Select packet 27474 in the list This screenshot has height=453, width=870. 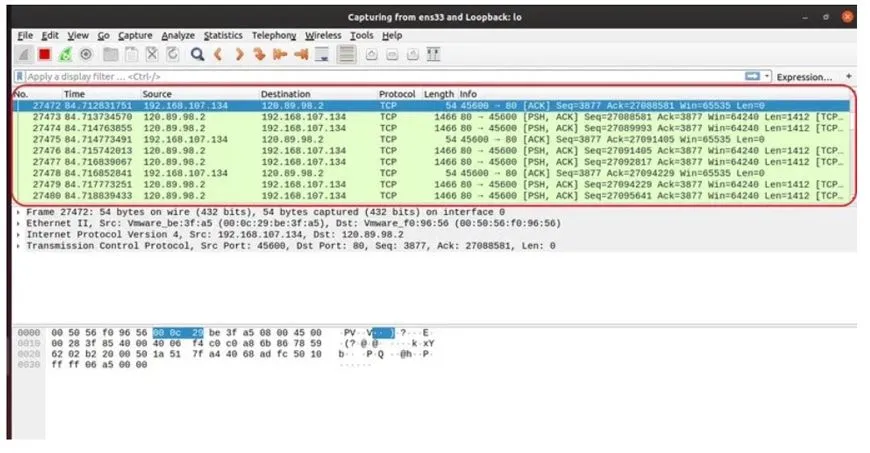click(x=431, y=128)
